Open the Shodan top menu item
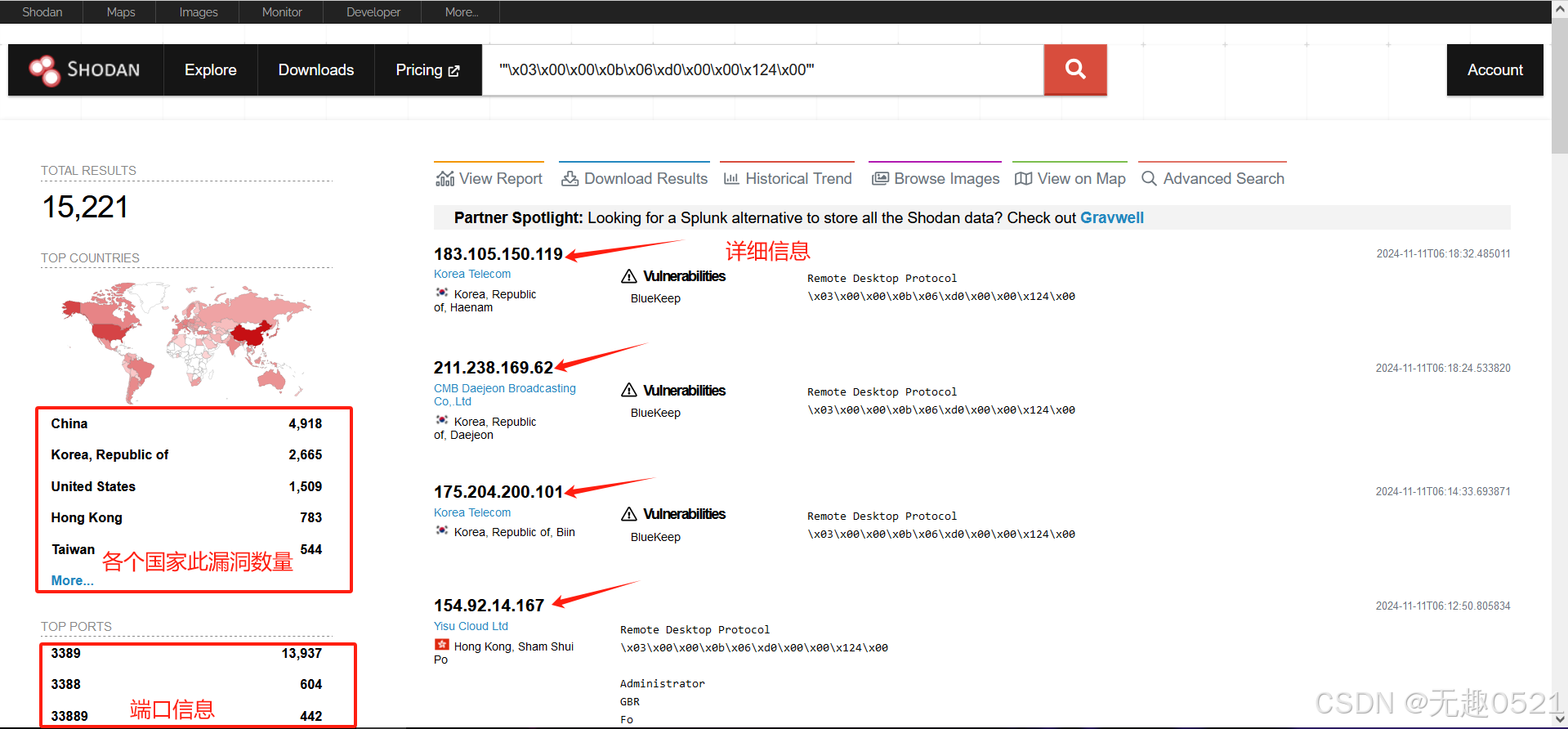This screenshot has height=729, width=1568. (x=42, y=12)
